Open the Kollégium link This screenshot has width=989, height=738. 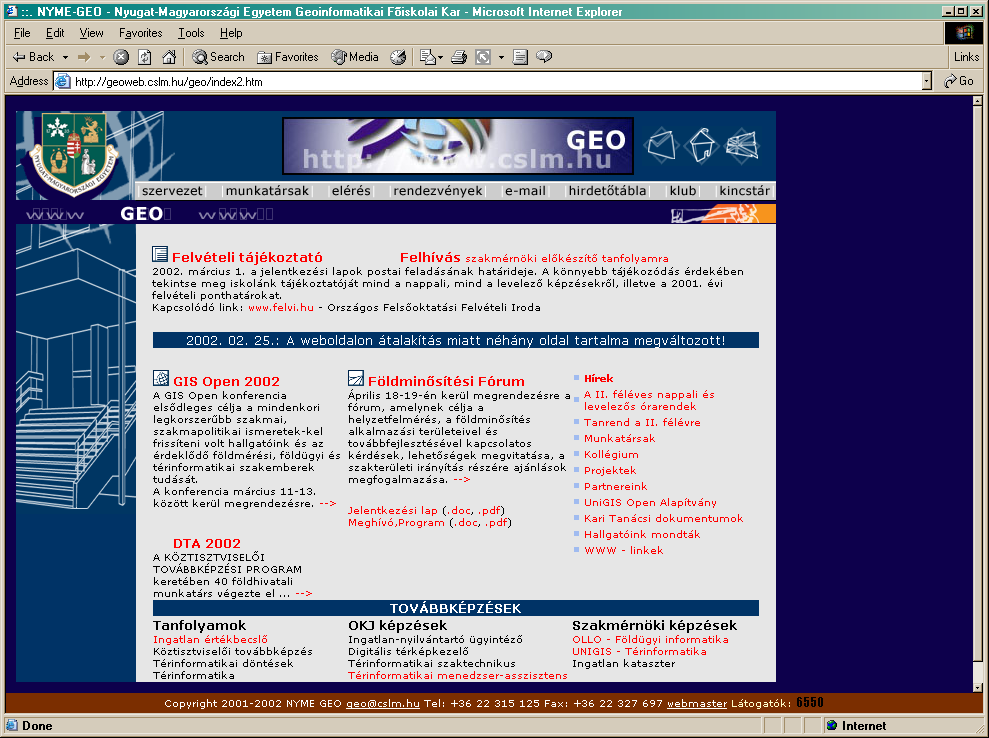click(611, 454)
